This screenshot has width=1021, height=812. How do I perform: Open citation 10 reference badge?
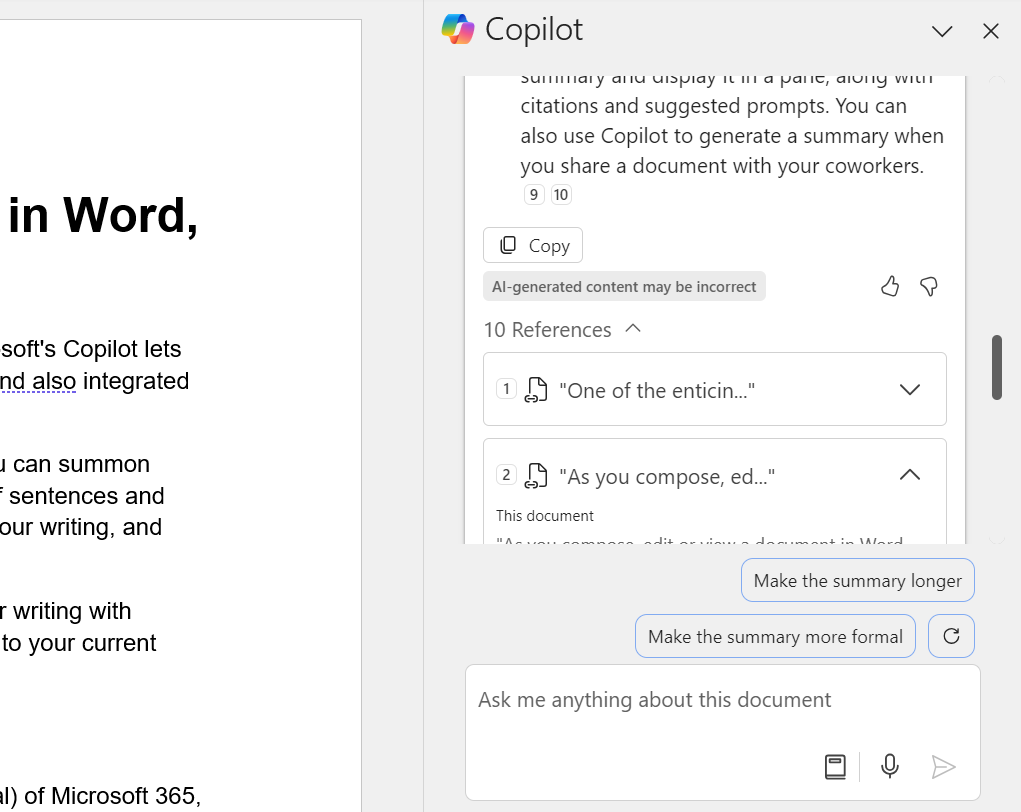[561, 195]
